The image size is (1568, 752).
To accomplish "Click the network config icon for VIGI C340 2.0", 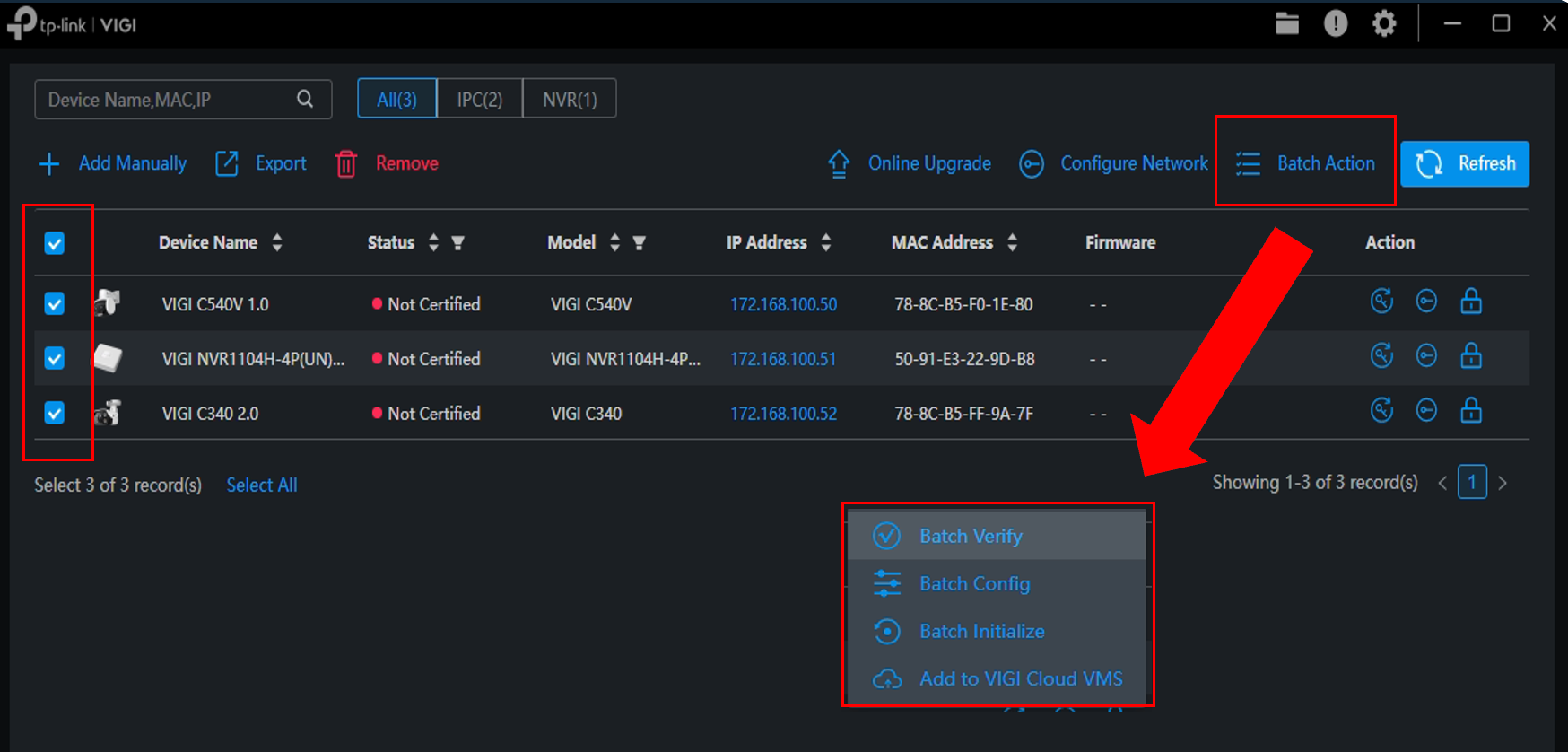I will point(1426,410).
